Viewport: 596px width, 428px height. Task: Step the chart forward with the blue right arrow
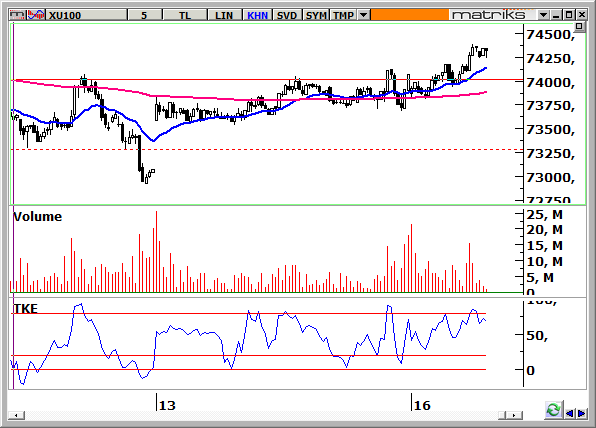click(582, 413)
